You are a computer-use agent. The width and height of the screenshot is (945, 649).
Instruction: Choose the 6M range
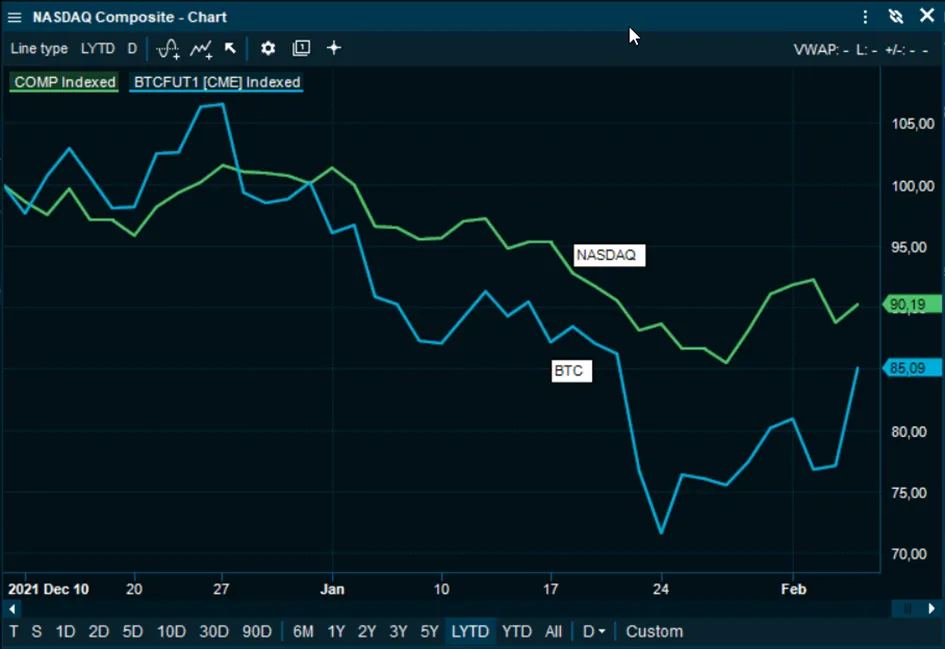(303, 632)
